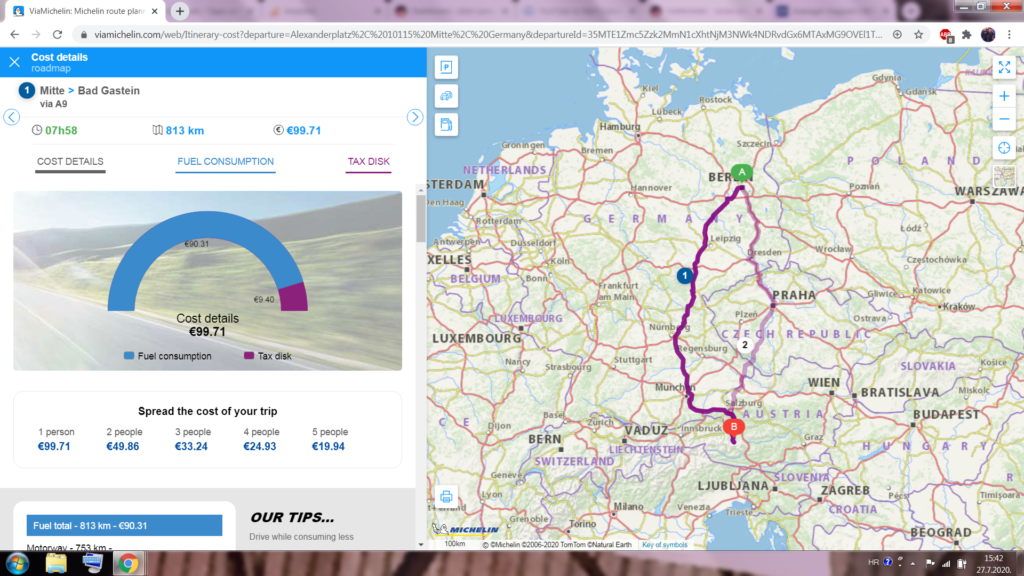Switch to the Fuel Consumption tab

[225, 162]
